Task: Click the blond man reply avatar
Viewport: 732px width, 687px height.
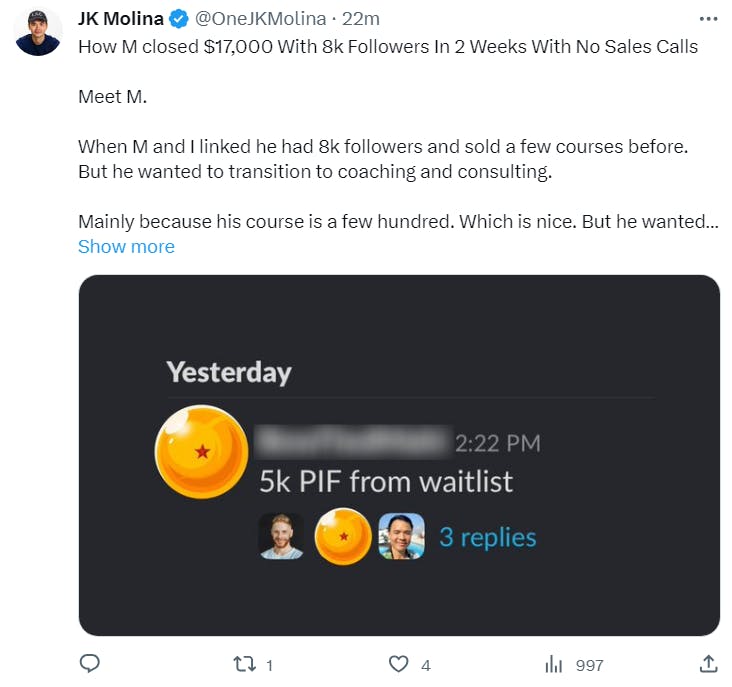Action: 281,537
